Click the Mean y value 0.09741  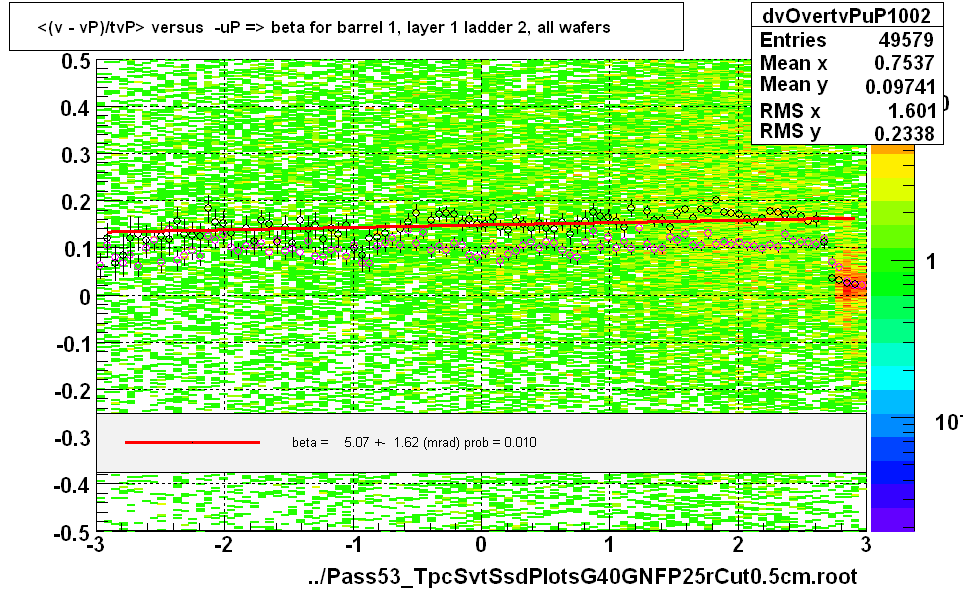click(900, 87)
